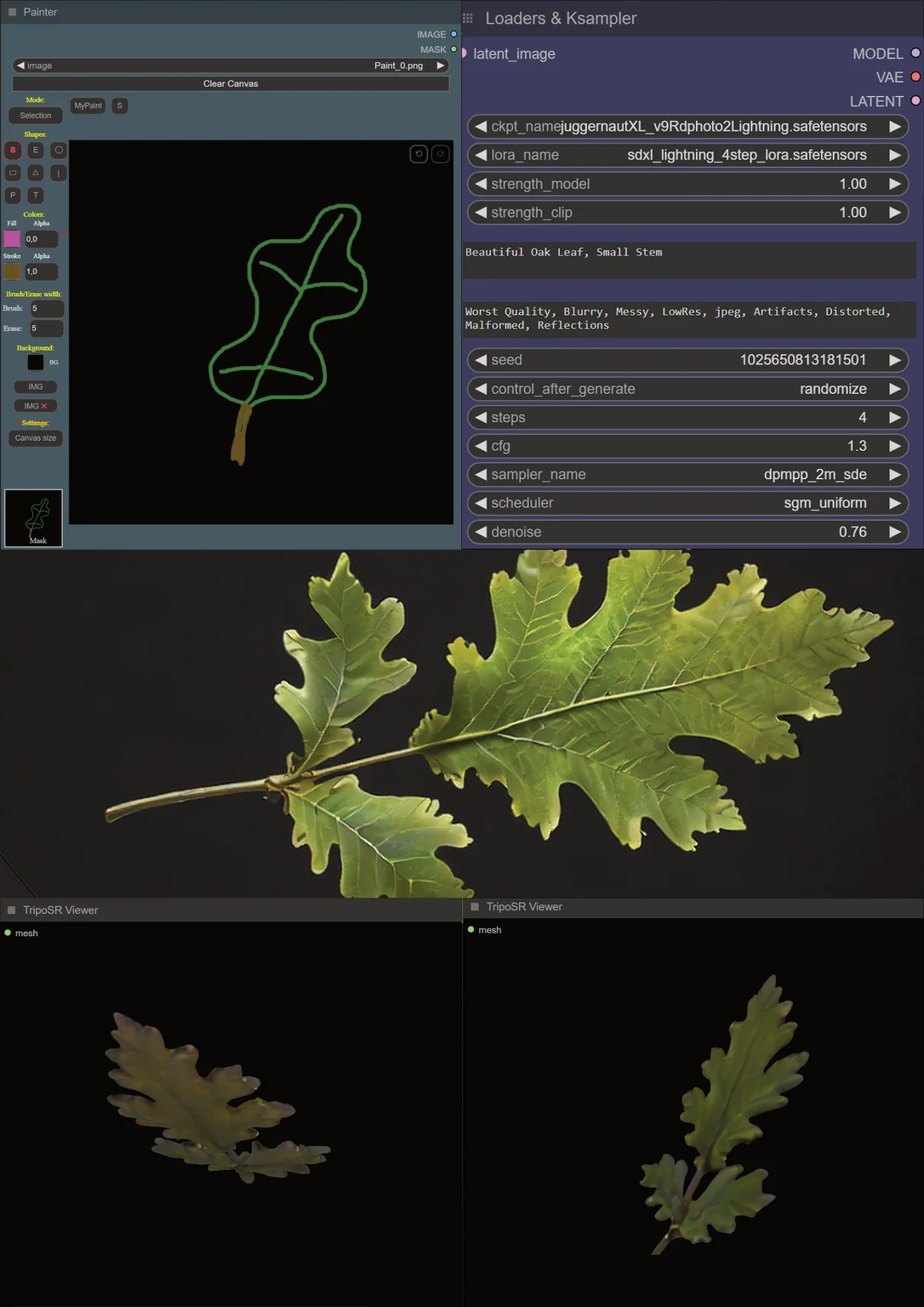Collapse the Painter node via its dot
The image size is (924, 1307).
pyautogui.click(x=13, y=12)
